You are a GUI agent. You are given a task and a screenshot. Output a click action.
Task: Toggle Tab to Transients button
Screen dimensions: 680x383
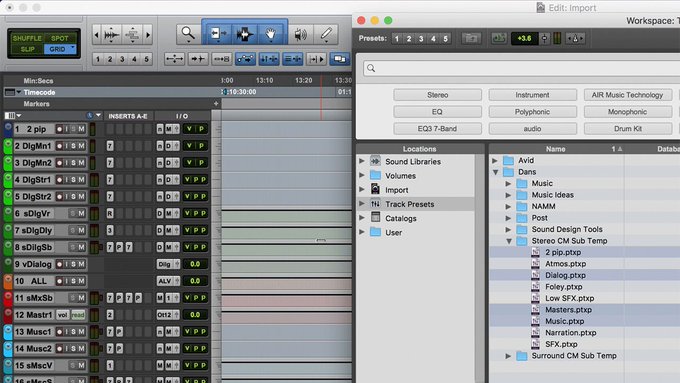coord(198,59)
